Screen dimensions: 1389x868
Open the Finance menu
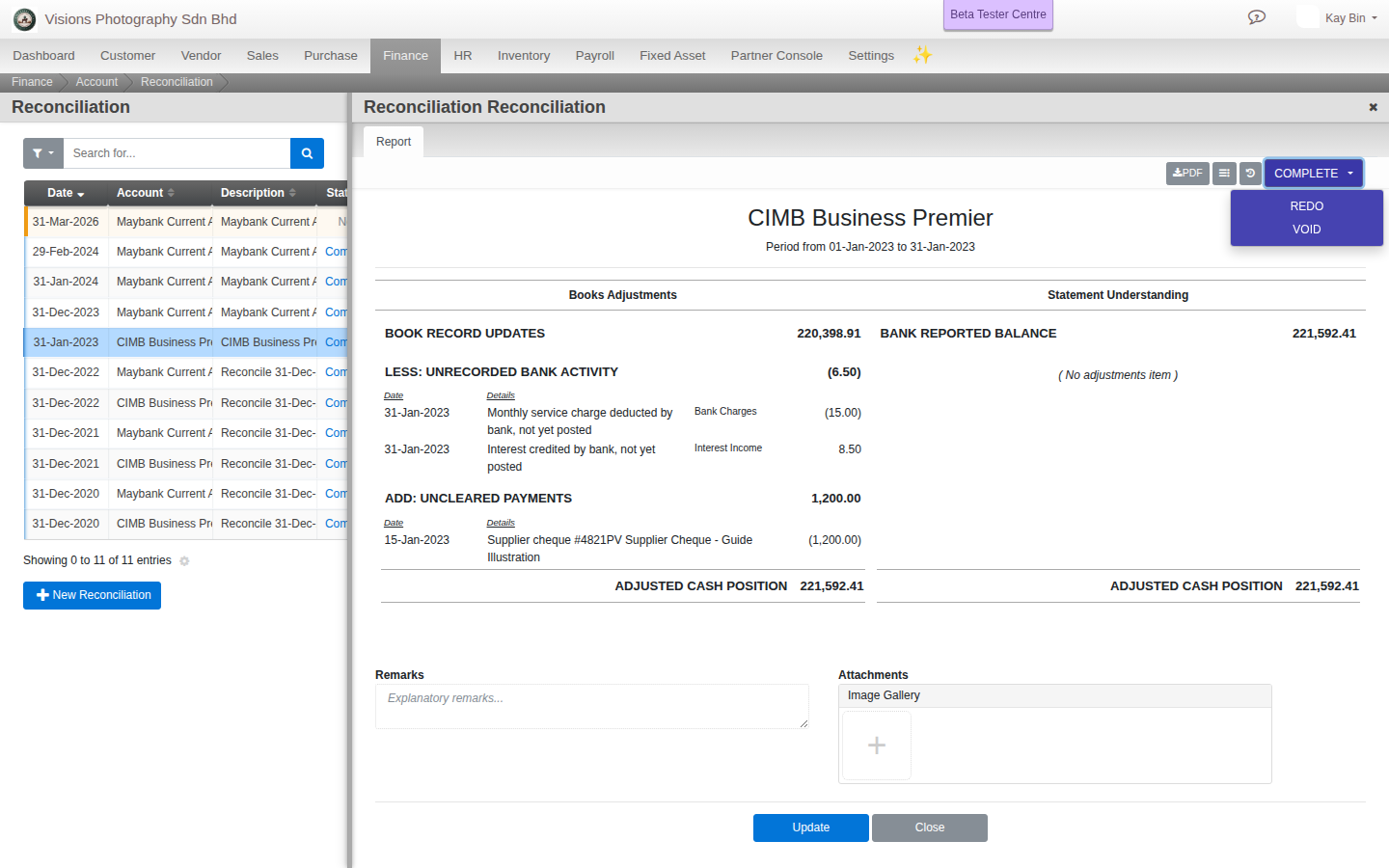tap(405, 56)
